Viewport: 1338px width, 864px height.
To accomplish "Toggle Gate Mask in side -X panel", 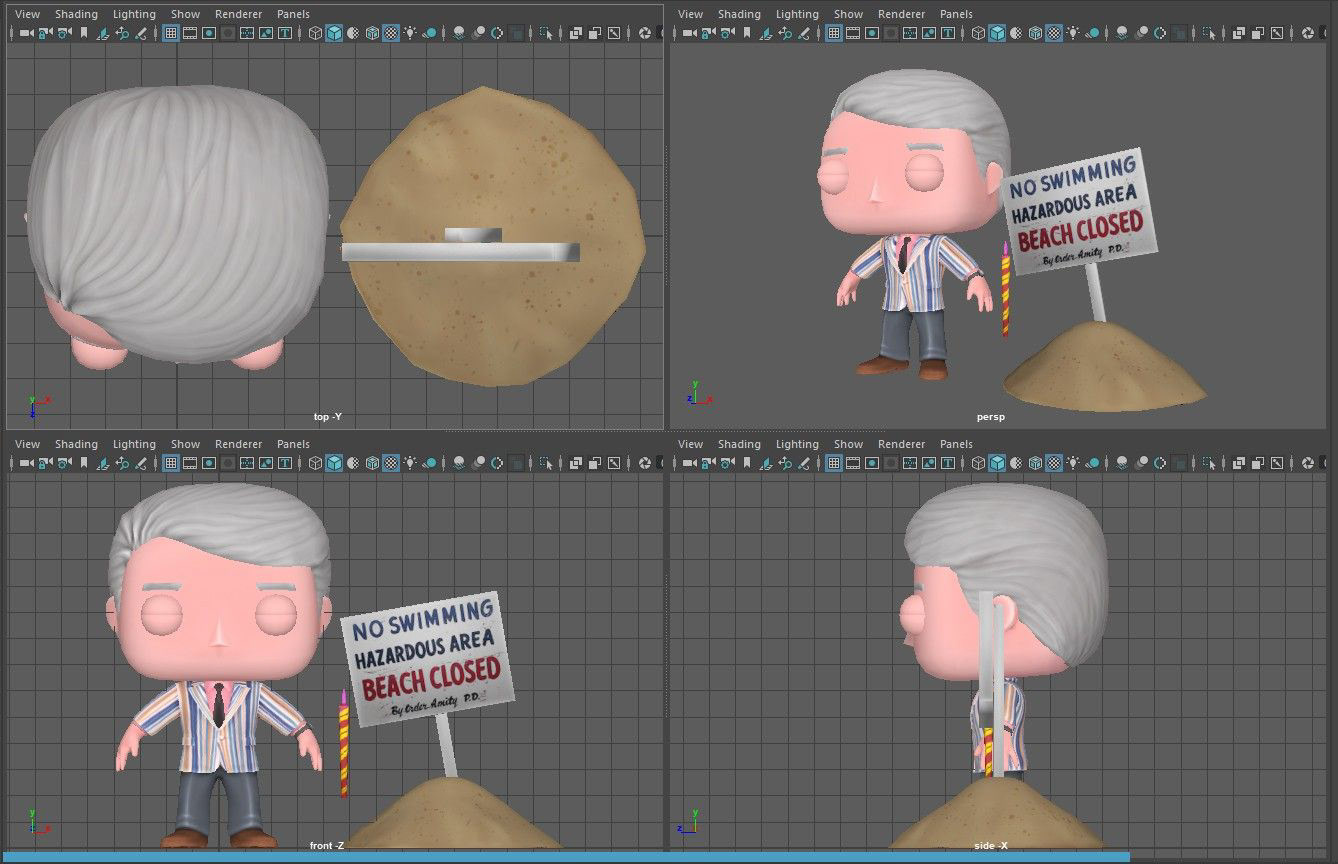I will 890,463.
